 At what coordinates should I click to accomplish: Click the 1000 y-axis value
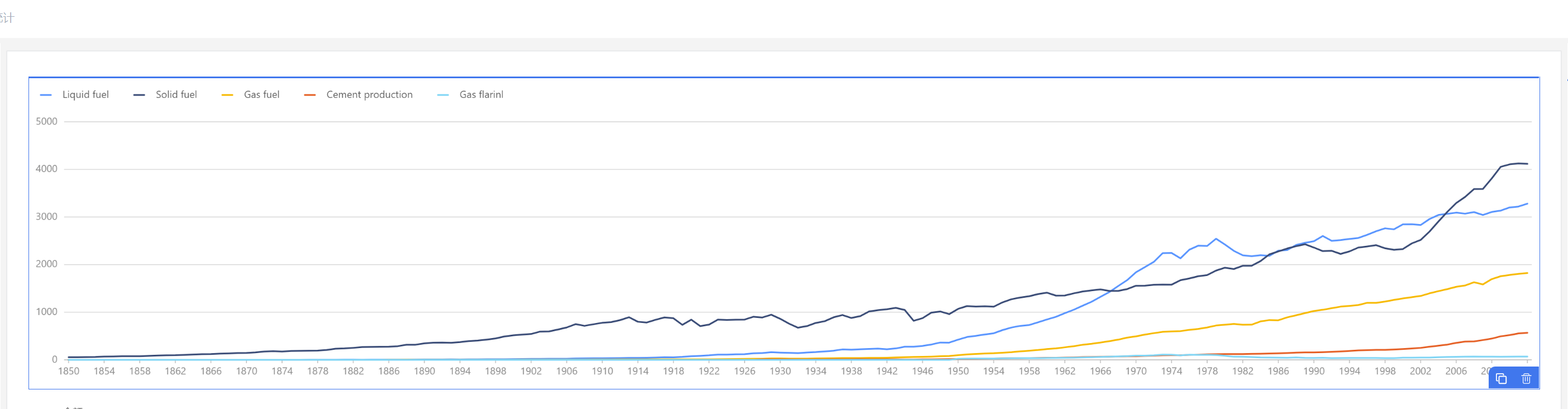(46, 312)
